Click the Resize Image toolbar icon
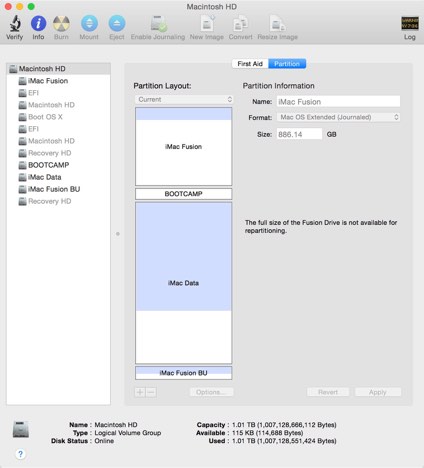424x468 pixels. tap(277, 23)
